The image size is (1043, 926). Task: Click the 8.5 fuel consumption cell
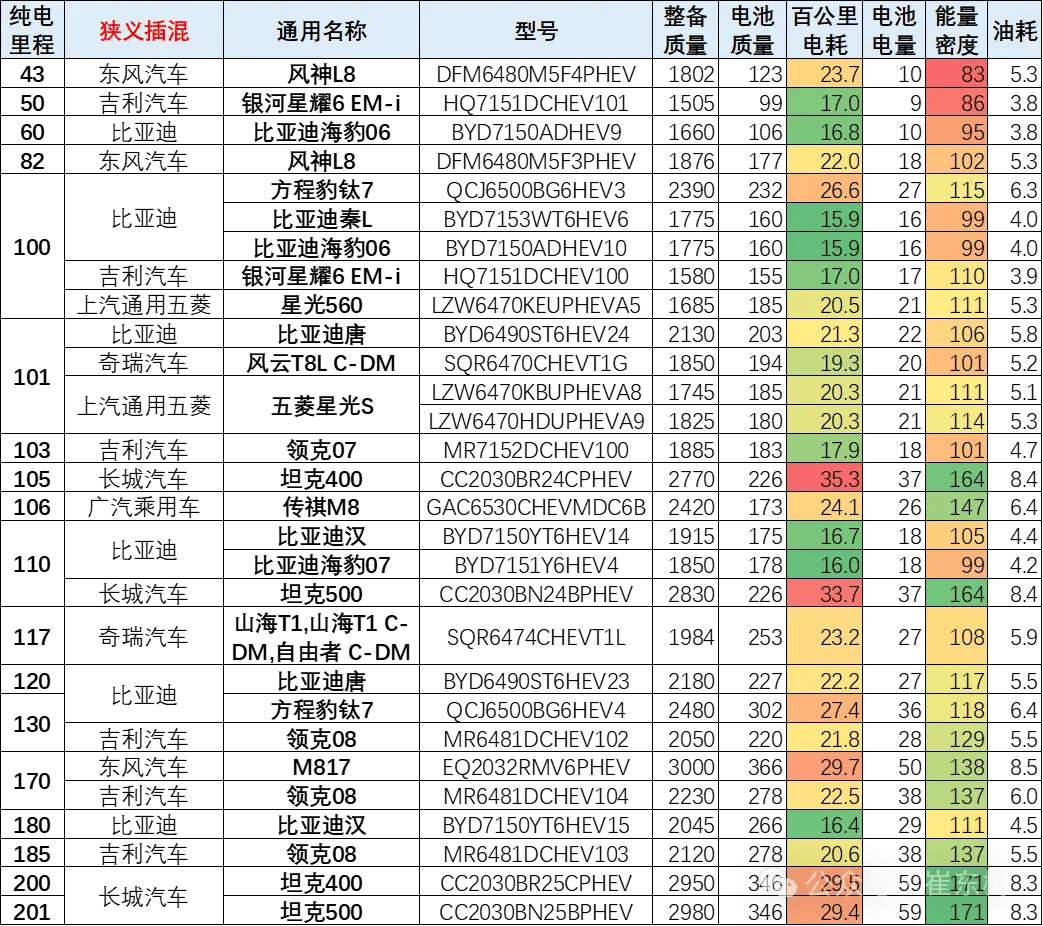[x=1015, y=767]
